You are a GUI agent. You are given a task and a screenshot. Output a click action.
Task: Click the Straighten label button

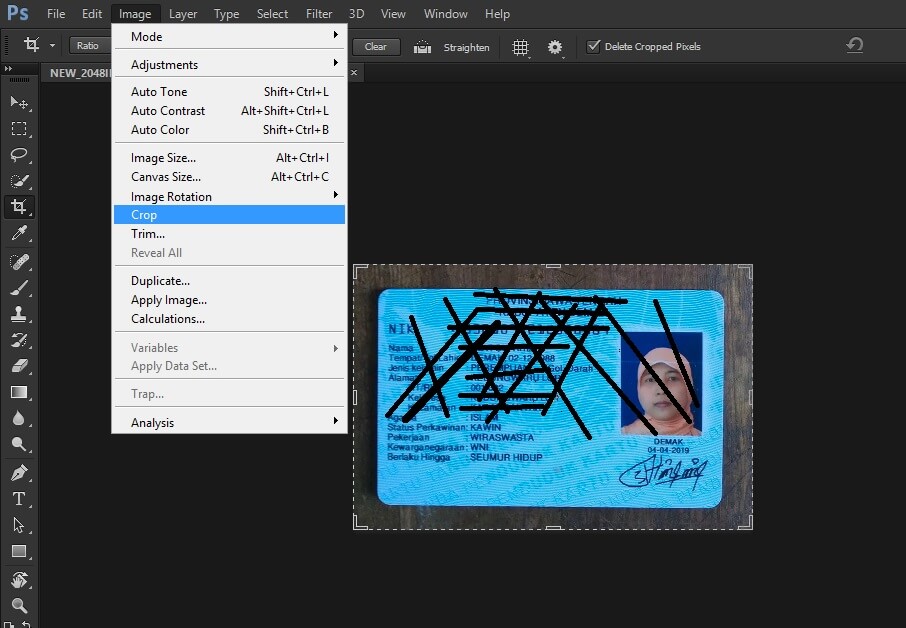click(467, 47)
